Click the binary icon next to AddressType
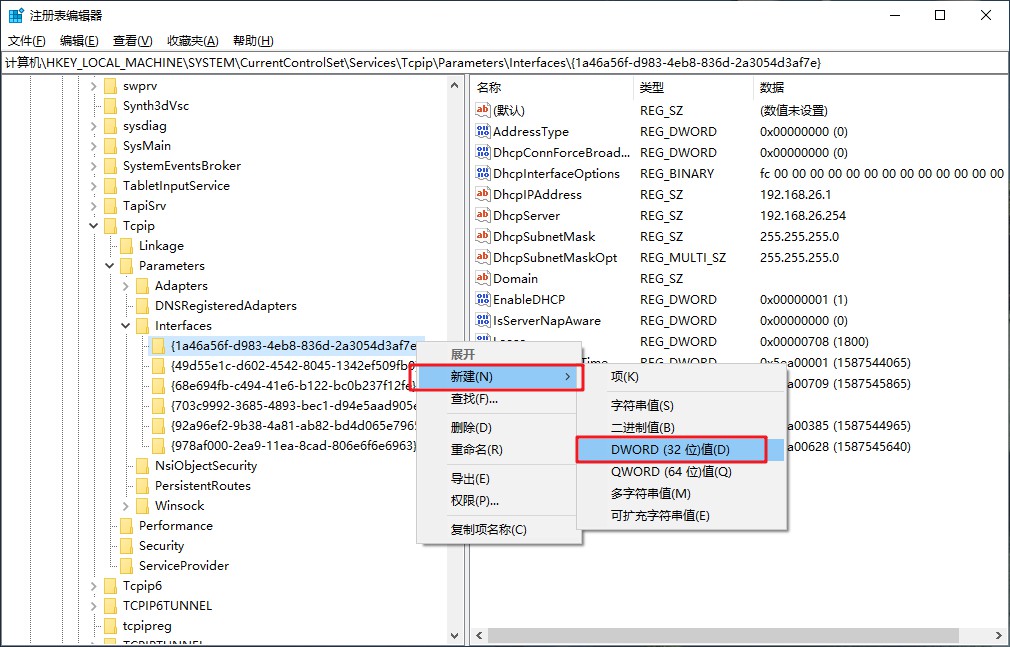This screenshot has height=647, width=1010. click(481, 131)
